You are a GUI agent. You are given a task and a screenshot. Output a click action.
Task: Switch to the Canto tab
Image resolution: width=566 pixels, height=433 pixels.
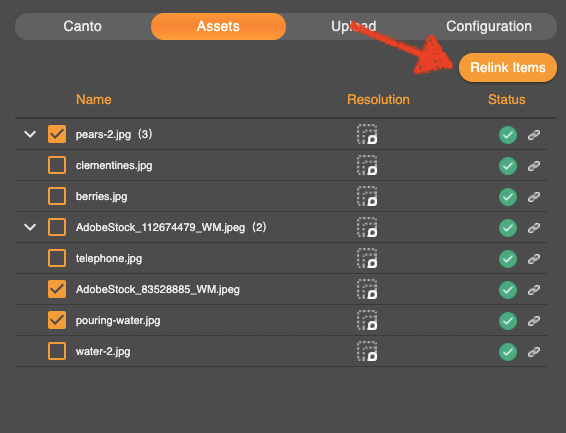coord(83,26)
